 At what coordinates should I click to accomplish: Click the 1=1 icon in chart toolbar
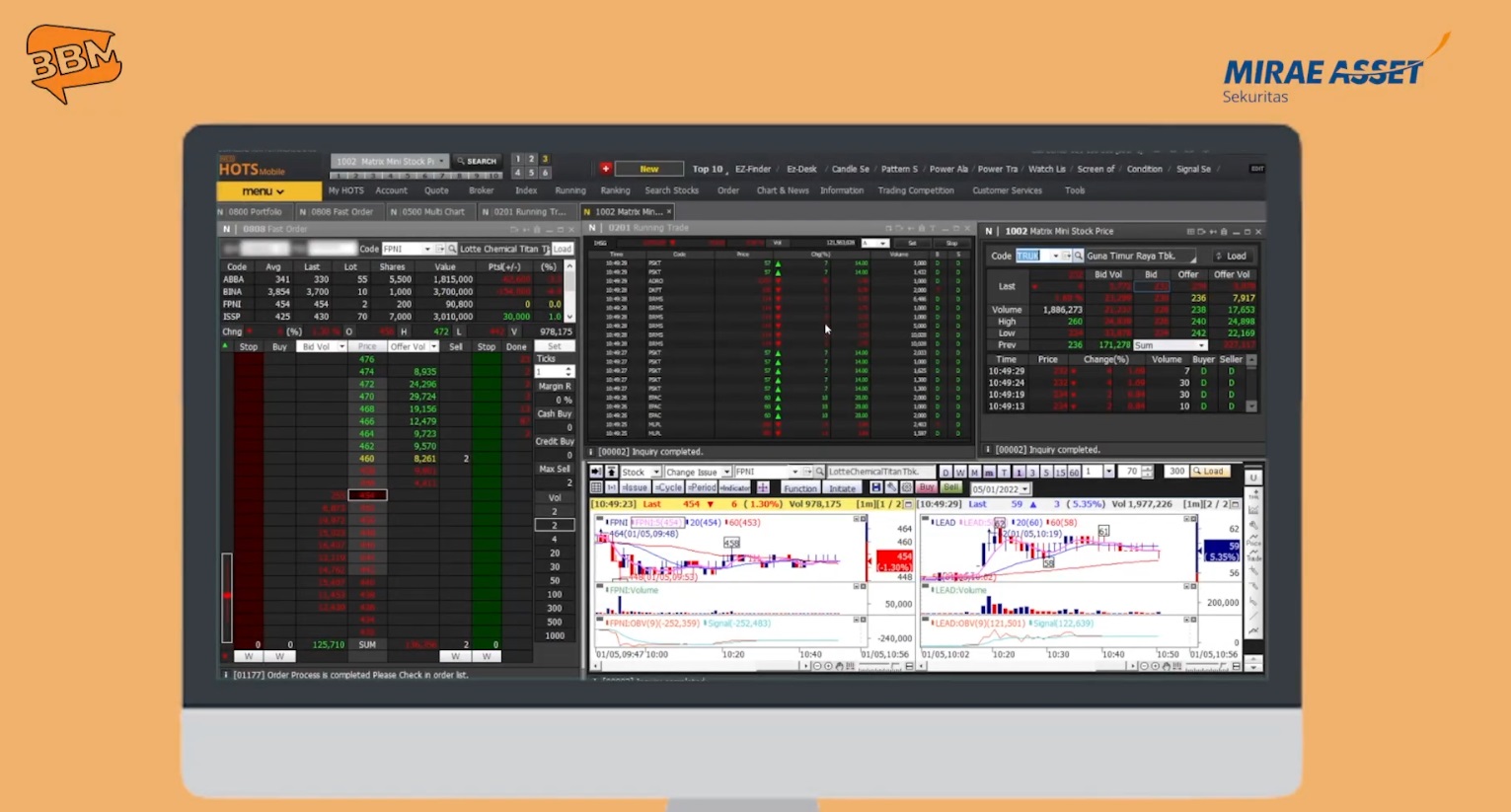[611, 488]
